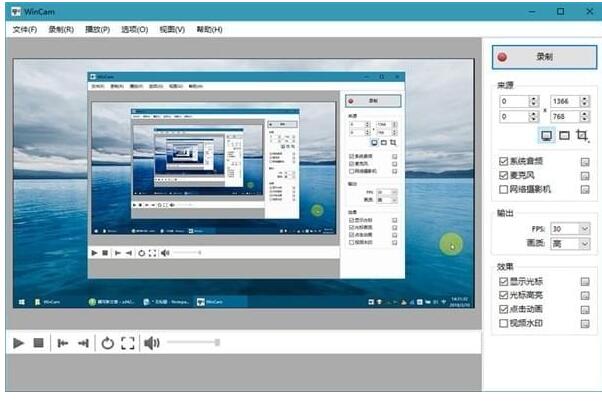Click the Play button in playback bar
This screenshot has height=405, width=602.
point(18,343)
